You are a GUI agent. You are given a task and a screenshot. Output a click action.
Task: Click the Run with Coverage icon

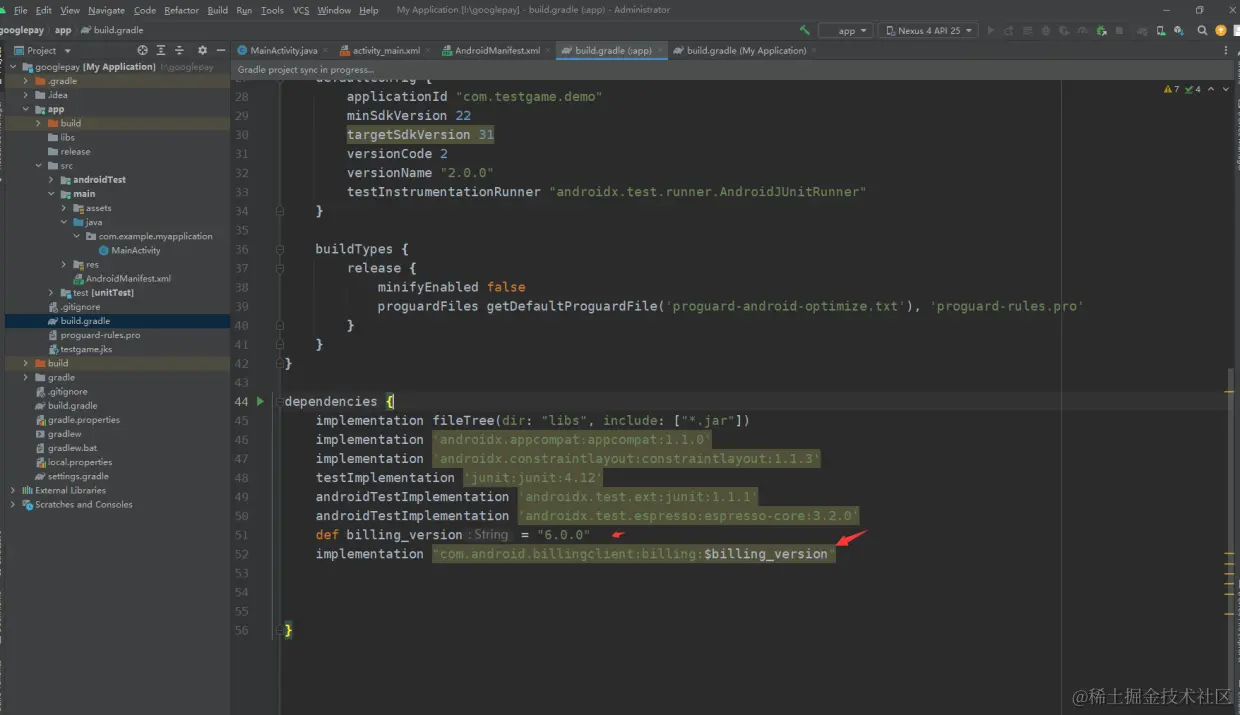[x=1064, y=30]
